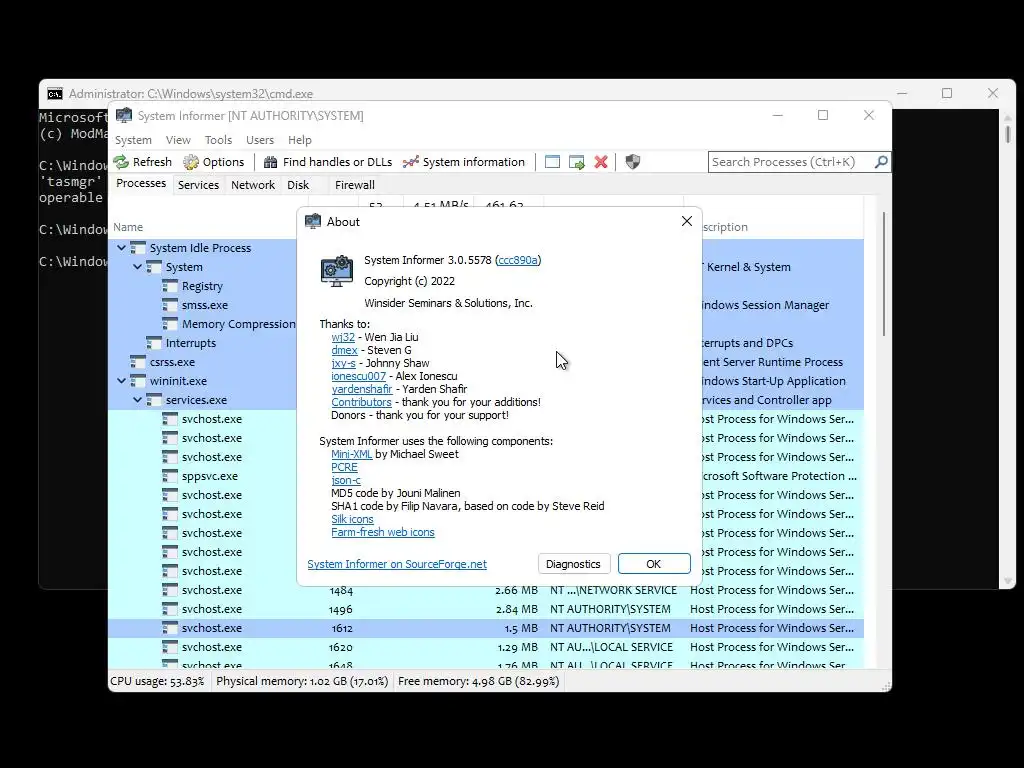Collapse the services.exe tree node

pos(137,400)
